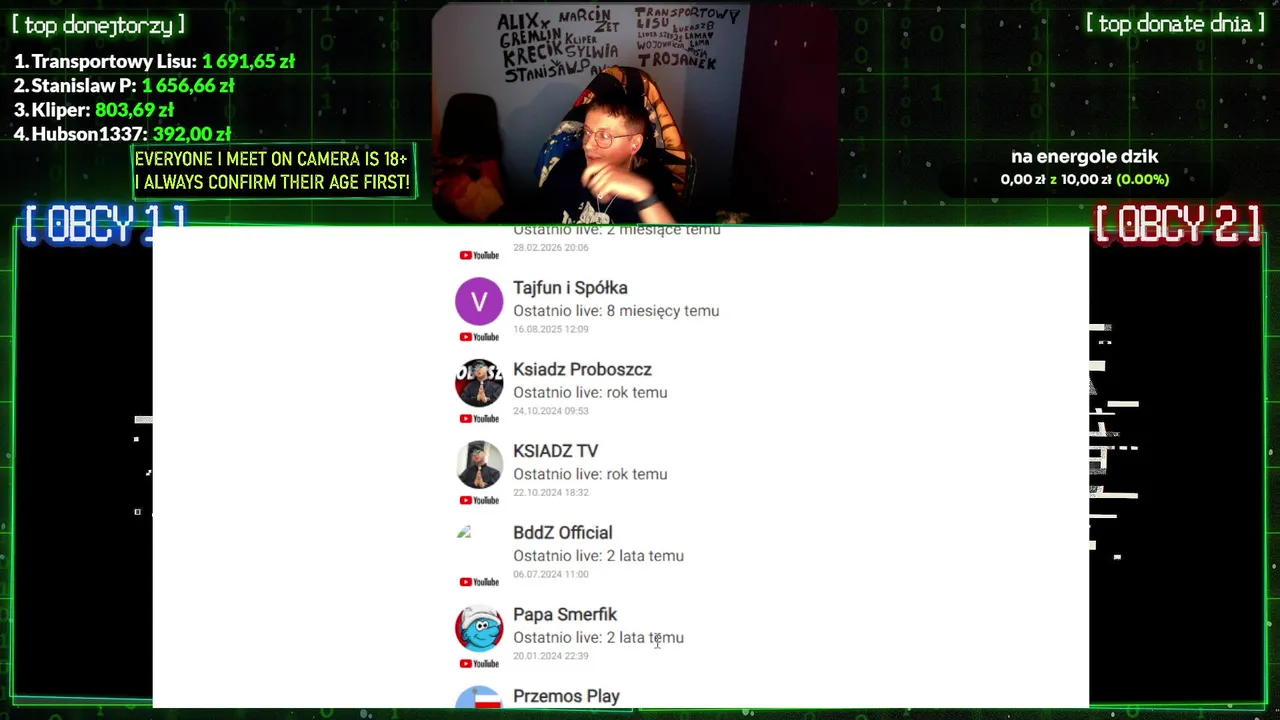Click the date 22.10.2024 18:32

point(551,492)
